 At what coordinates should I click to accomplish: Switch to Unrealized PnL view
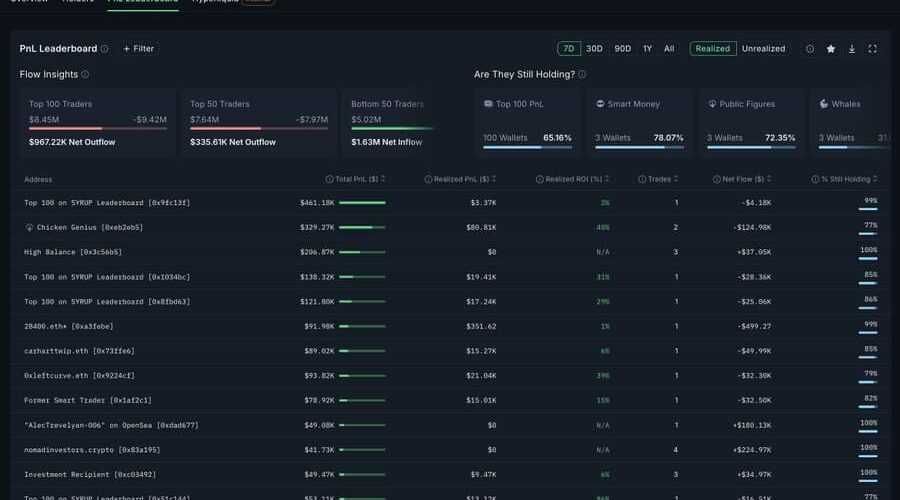tap(763, 49)
